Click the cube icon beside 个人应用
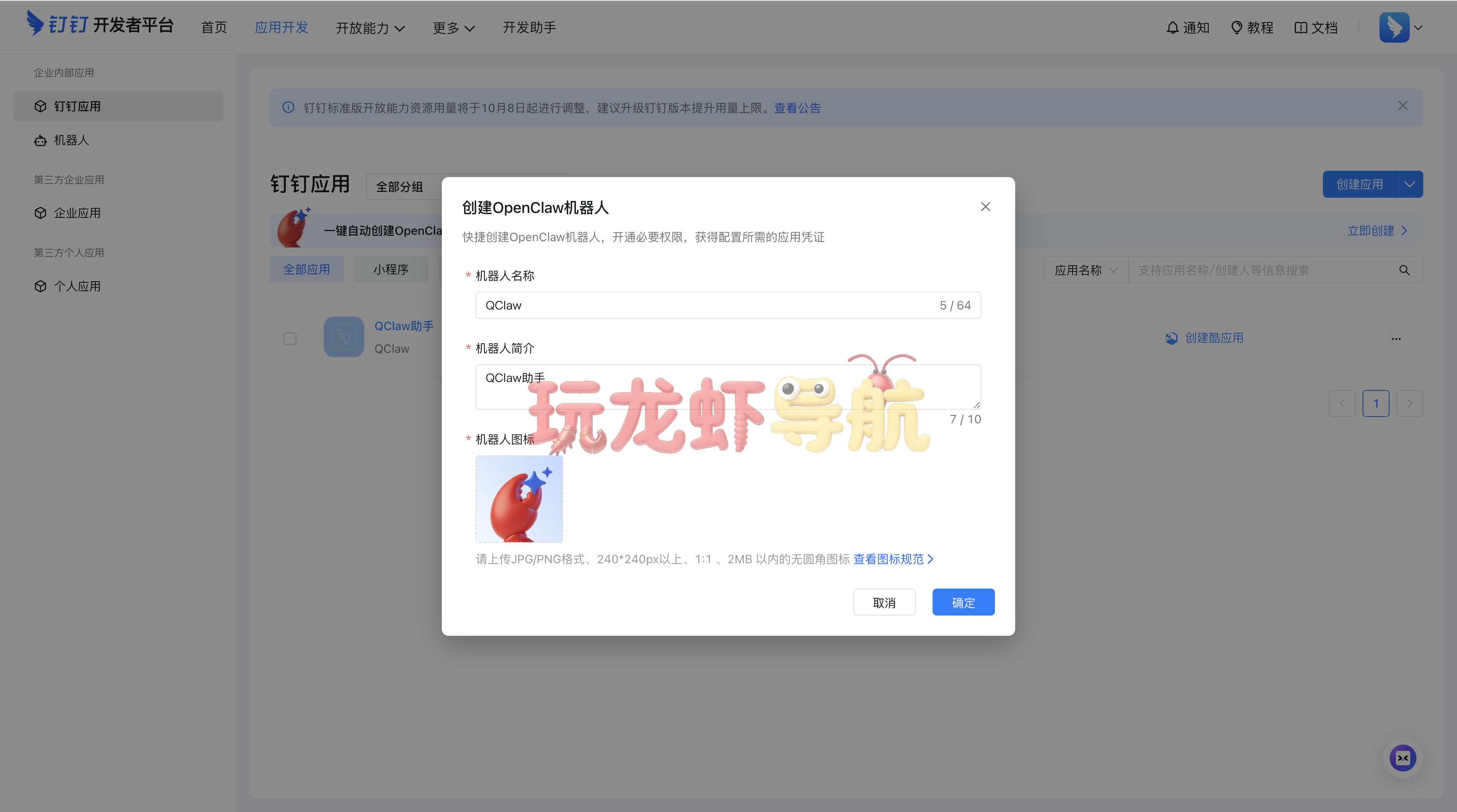Viewport: 1457px width, 812px height. coord(40,286)
